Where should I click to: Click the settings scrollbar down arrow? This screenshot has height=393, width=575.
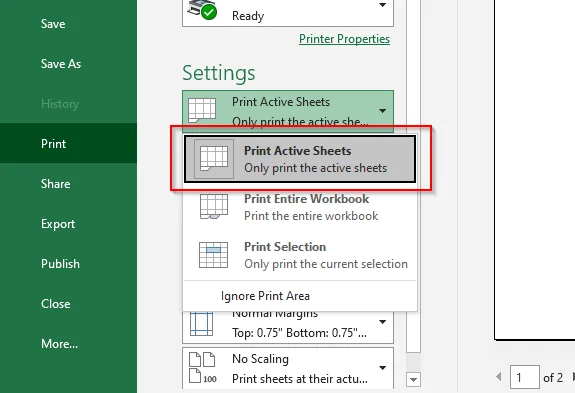pos(414,380)
